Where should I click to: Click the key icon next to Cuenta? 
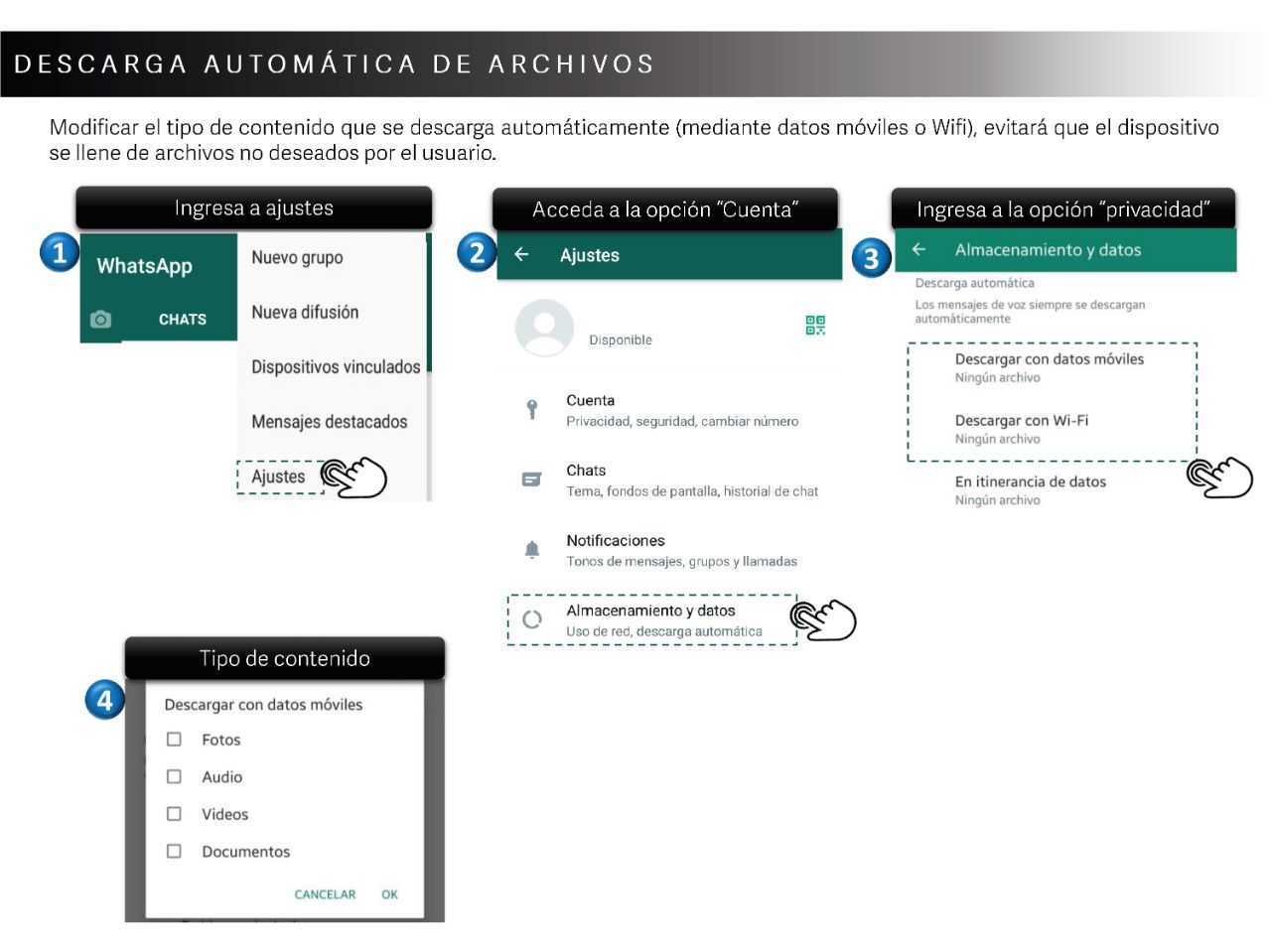tap(533, 409)
